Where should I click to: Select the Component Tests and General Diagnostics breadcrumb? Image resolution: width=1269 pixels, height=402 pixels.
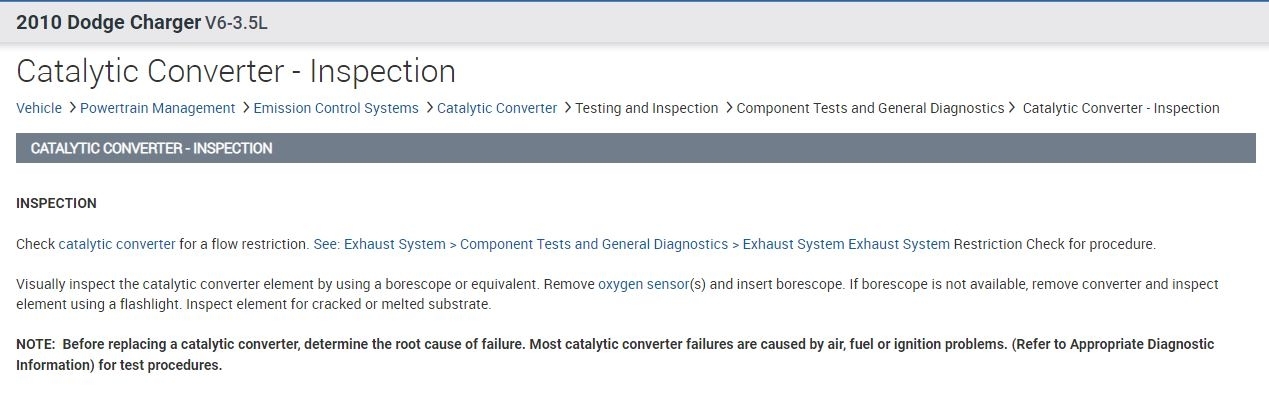pyautogui.click(x=869, y=108)
